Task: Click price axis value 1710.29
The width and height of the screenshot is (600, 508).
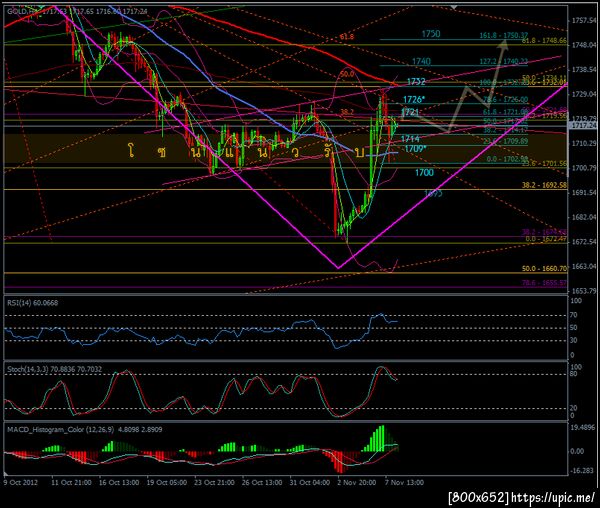Action: (584, 143)
